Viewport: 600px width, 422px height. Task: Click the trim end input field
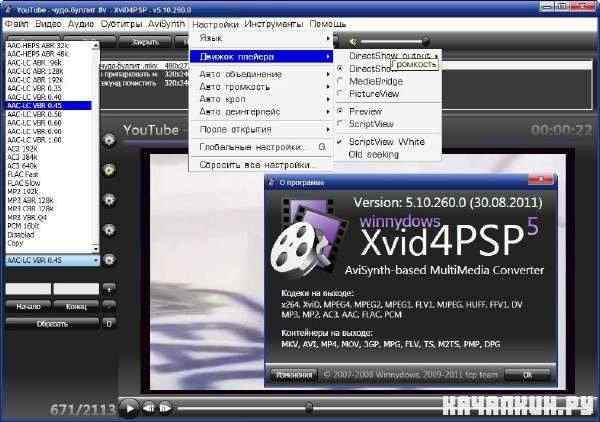pos(76,289)
